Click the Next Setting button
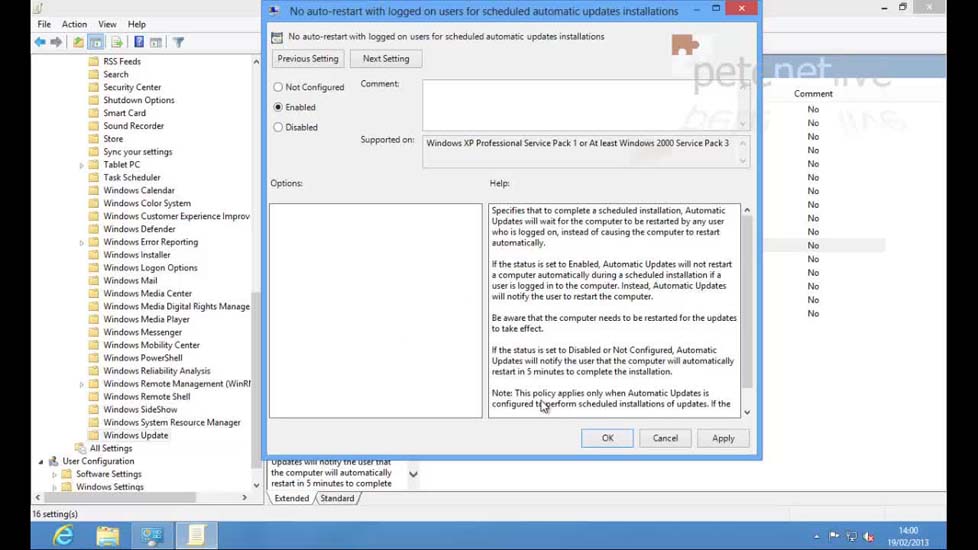This screenshot has height=550, width=978. coord(386,59)
